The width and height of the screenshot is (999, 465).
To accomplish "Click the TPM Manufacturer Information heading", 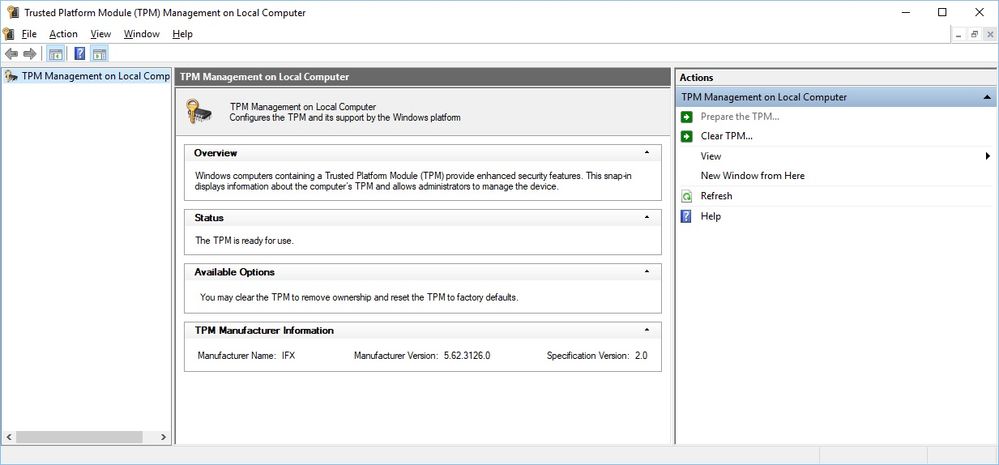I will pos(264,331).
